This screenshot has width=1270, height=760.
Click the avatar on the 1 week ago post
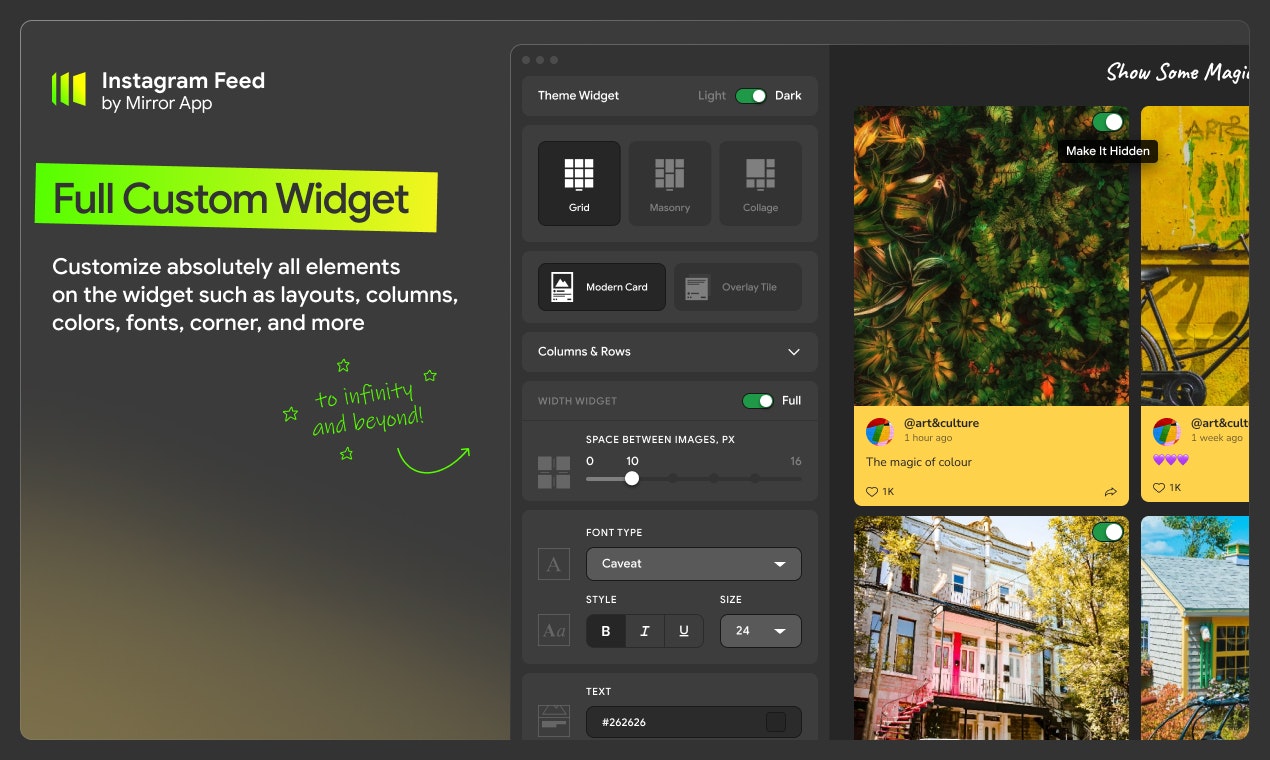click(x=1167, y=432)
